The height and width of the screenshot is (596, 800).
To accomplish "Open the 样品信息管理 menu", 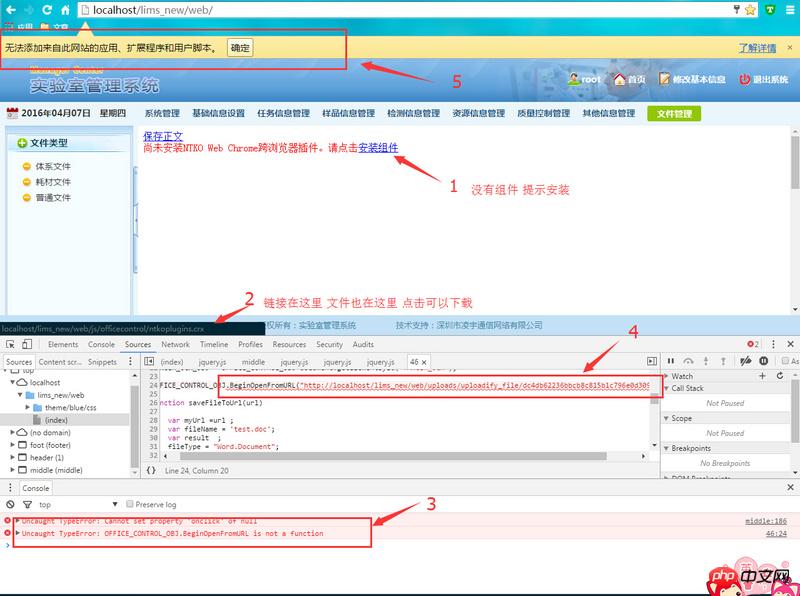I will click(x=348, y=113).
